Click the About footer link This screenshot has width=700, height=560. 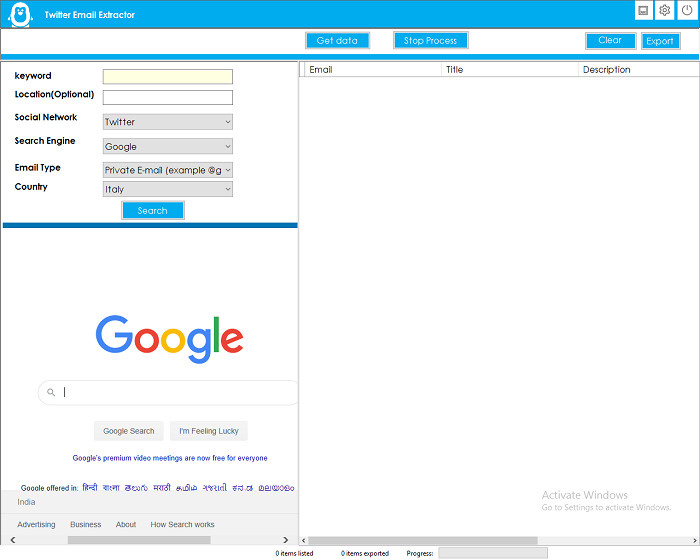point(126,524)
